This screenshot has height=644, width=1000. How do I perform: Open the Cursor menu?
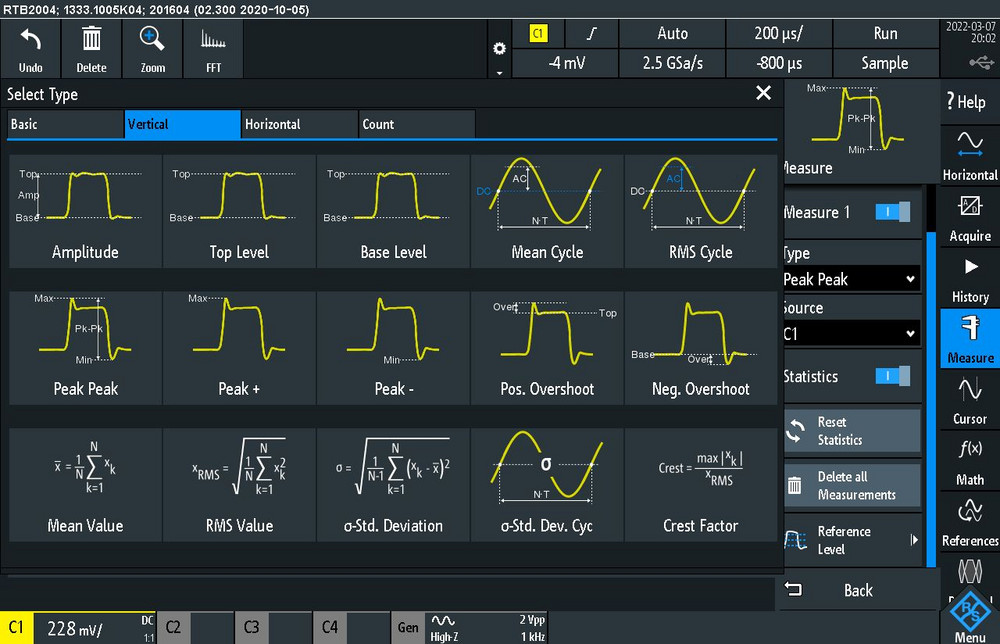[x=970, y=400]
